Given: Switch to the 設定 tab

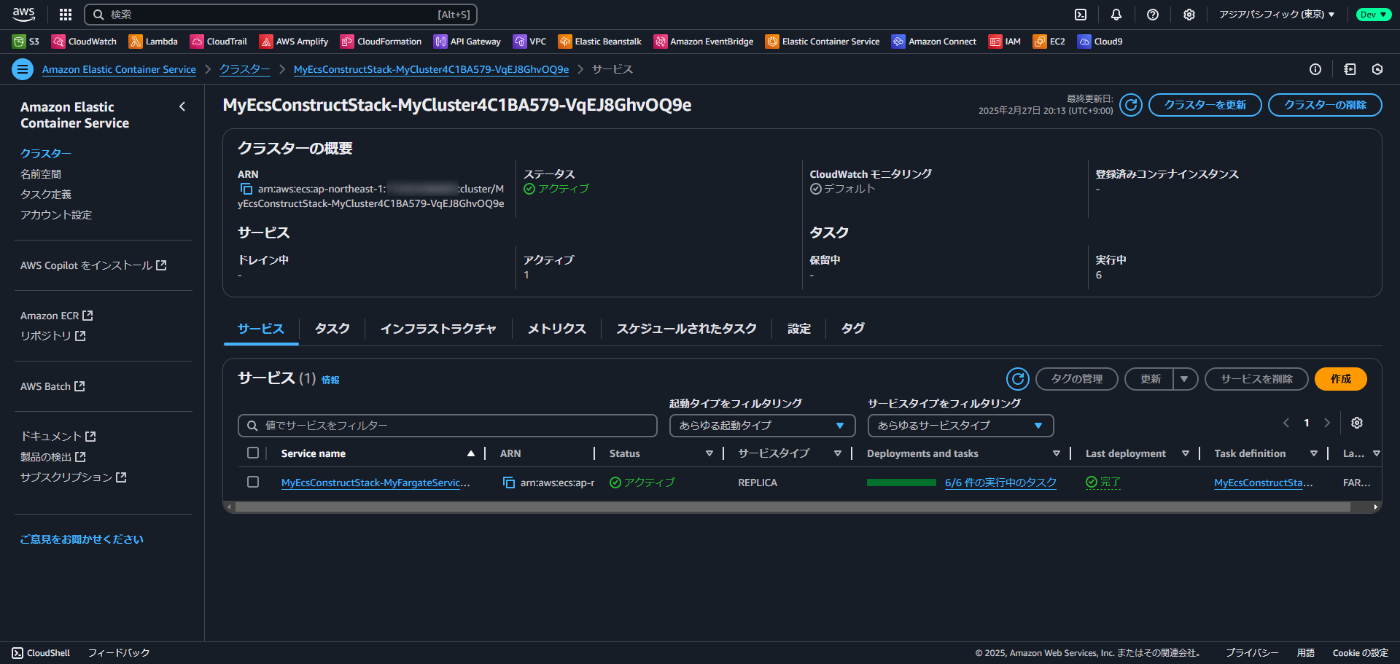Looking at the screenshot, I should tap(799, 328).
